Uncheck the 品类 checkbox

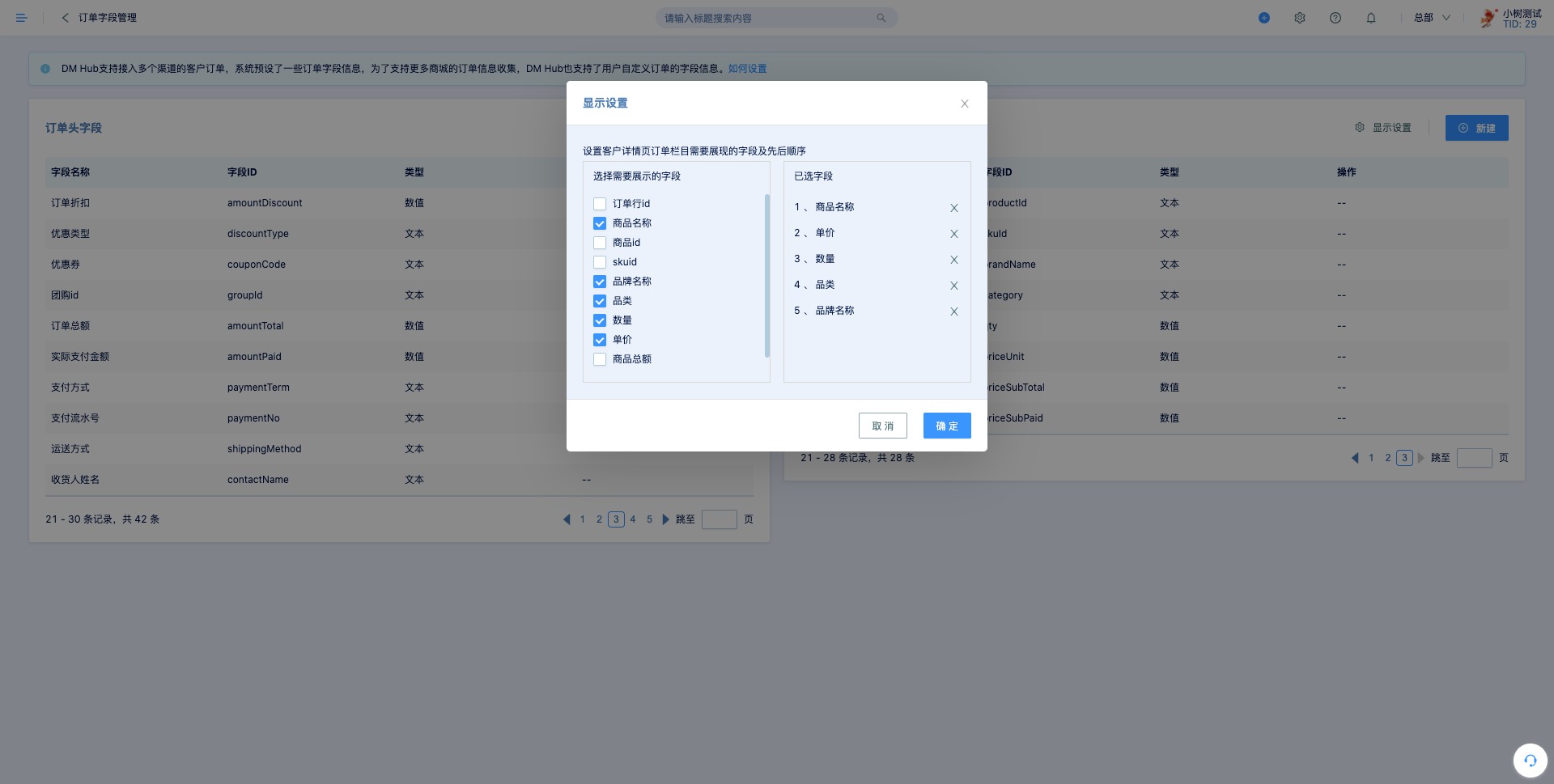click(600, 301)
